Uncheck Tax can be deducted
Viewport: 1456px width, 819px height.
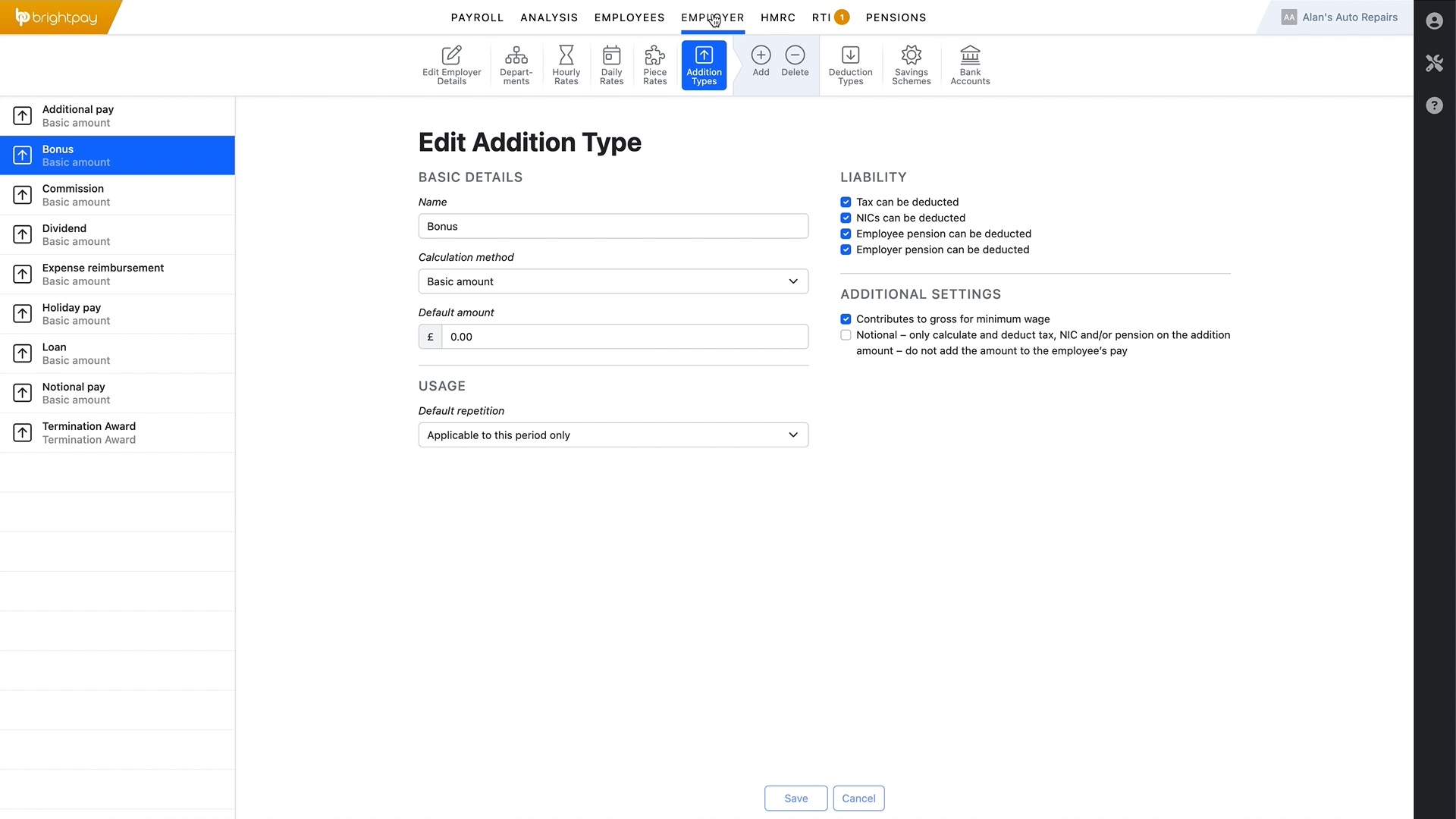[846, 202]
